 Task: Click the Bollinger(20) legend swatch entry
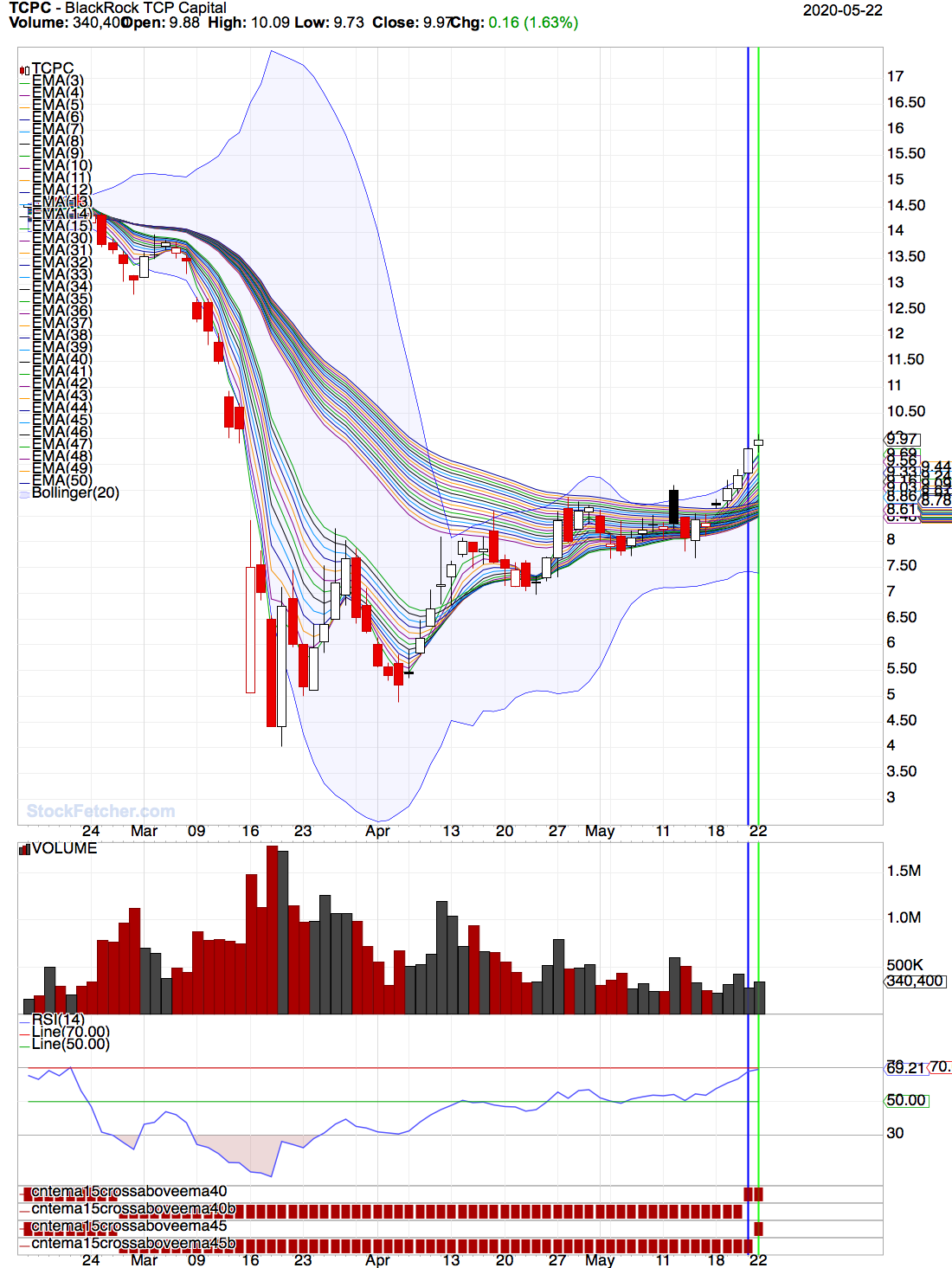click(x=69, y=492)
